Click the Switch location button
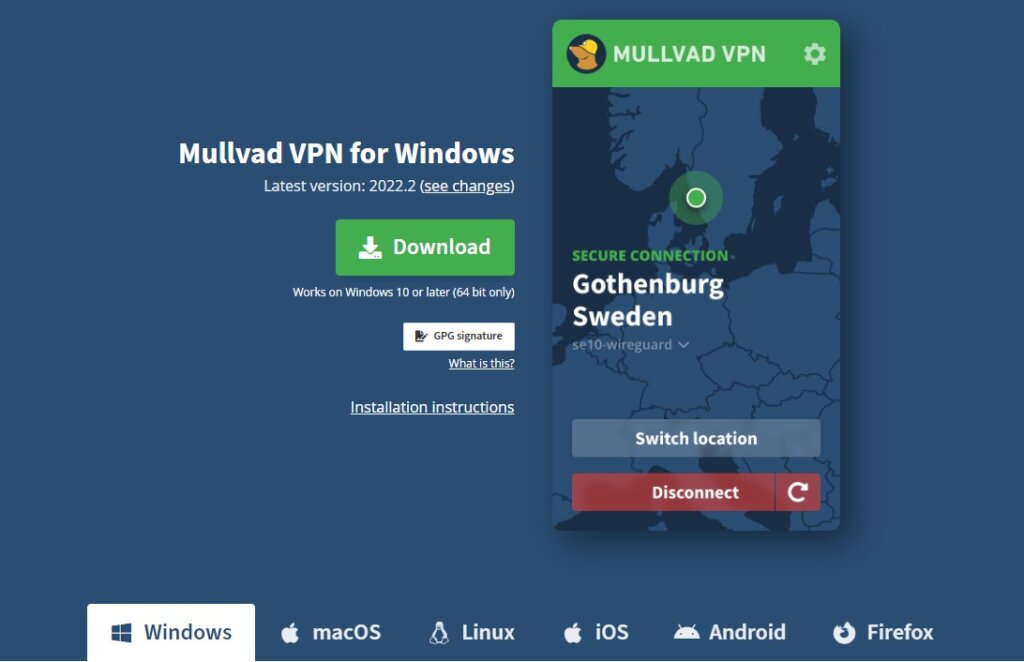The width and height of the screenshot is (1024, 662). [x=696, y=438]
